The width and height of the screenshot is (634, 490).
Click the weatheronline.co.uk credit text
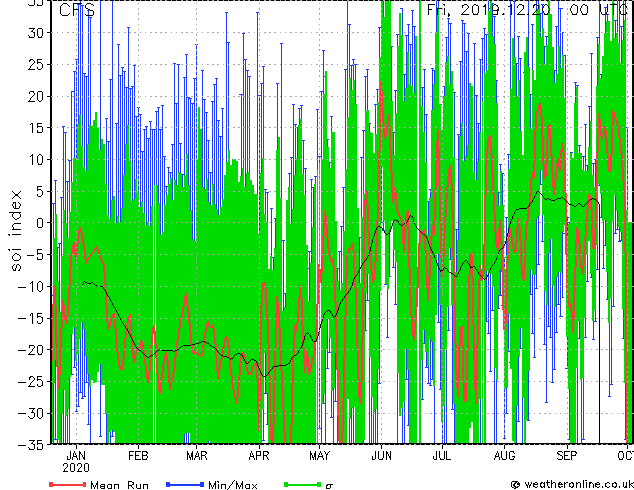(578, 484)
